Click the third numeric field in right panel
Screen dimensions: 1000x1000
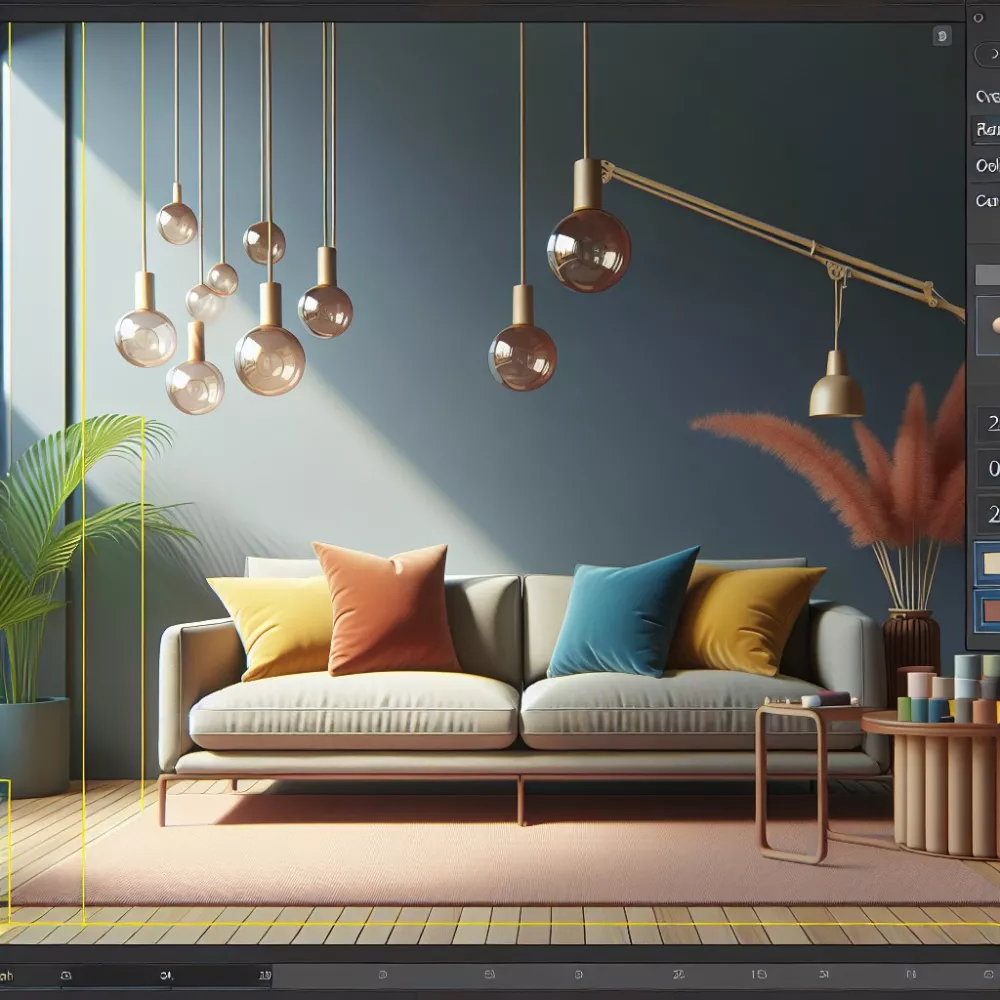point(988,514)
